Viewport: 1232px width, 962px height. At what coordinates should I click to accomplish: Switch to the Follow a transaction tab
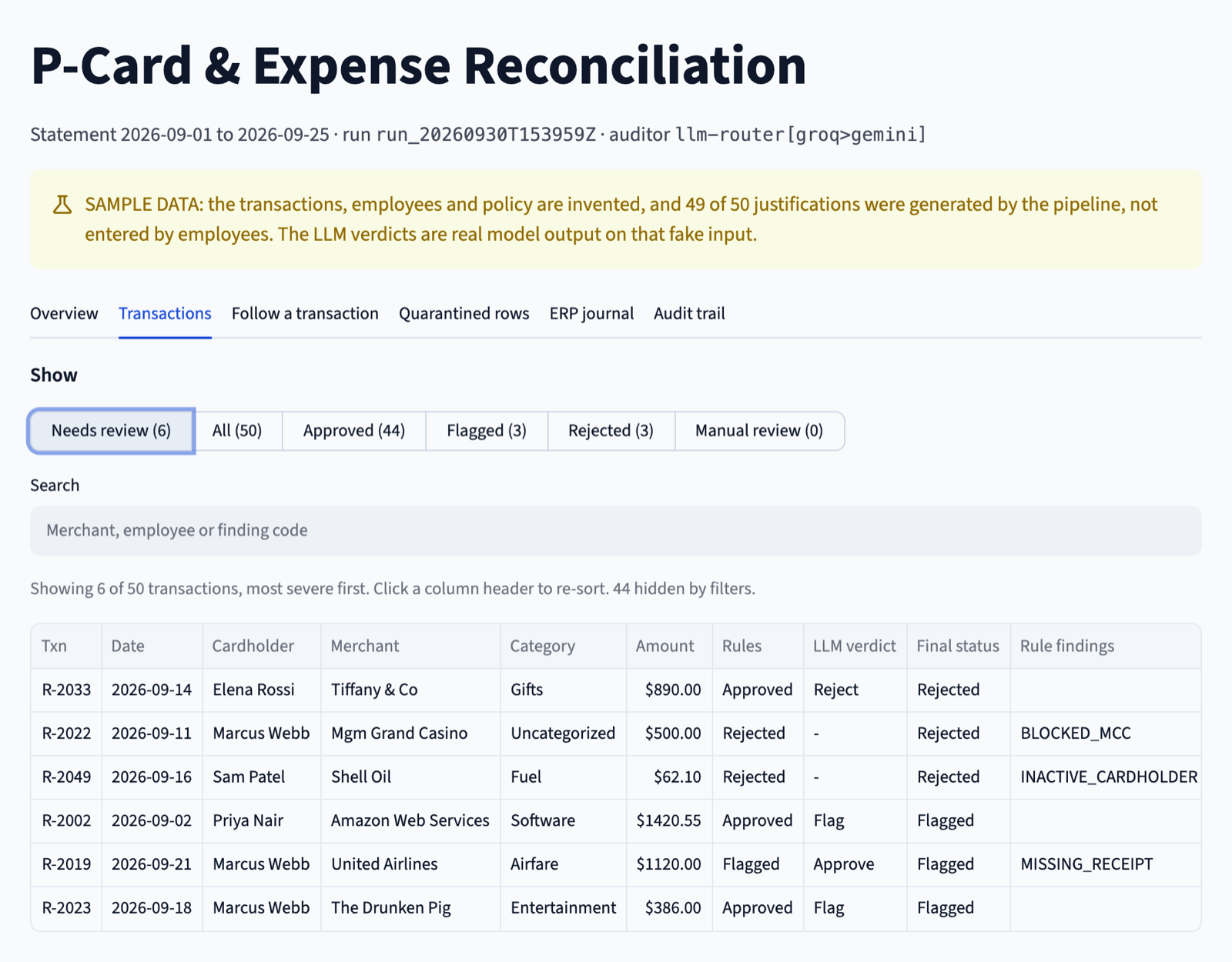(x=305, y=313)
